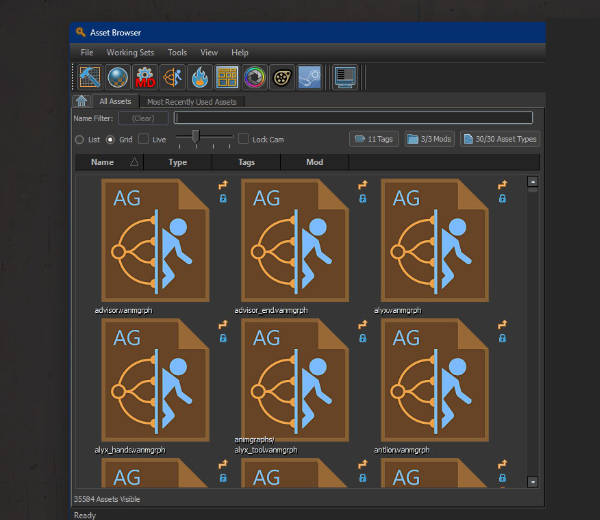Screen dimensions: 600x520
Task: Click lock icon beside alyx_hands.vanmgrph
Action: coord(223,338)
